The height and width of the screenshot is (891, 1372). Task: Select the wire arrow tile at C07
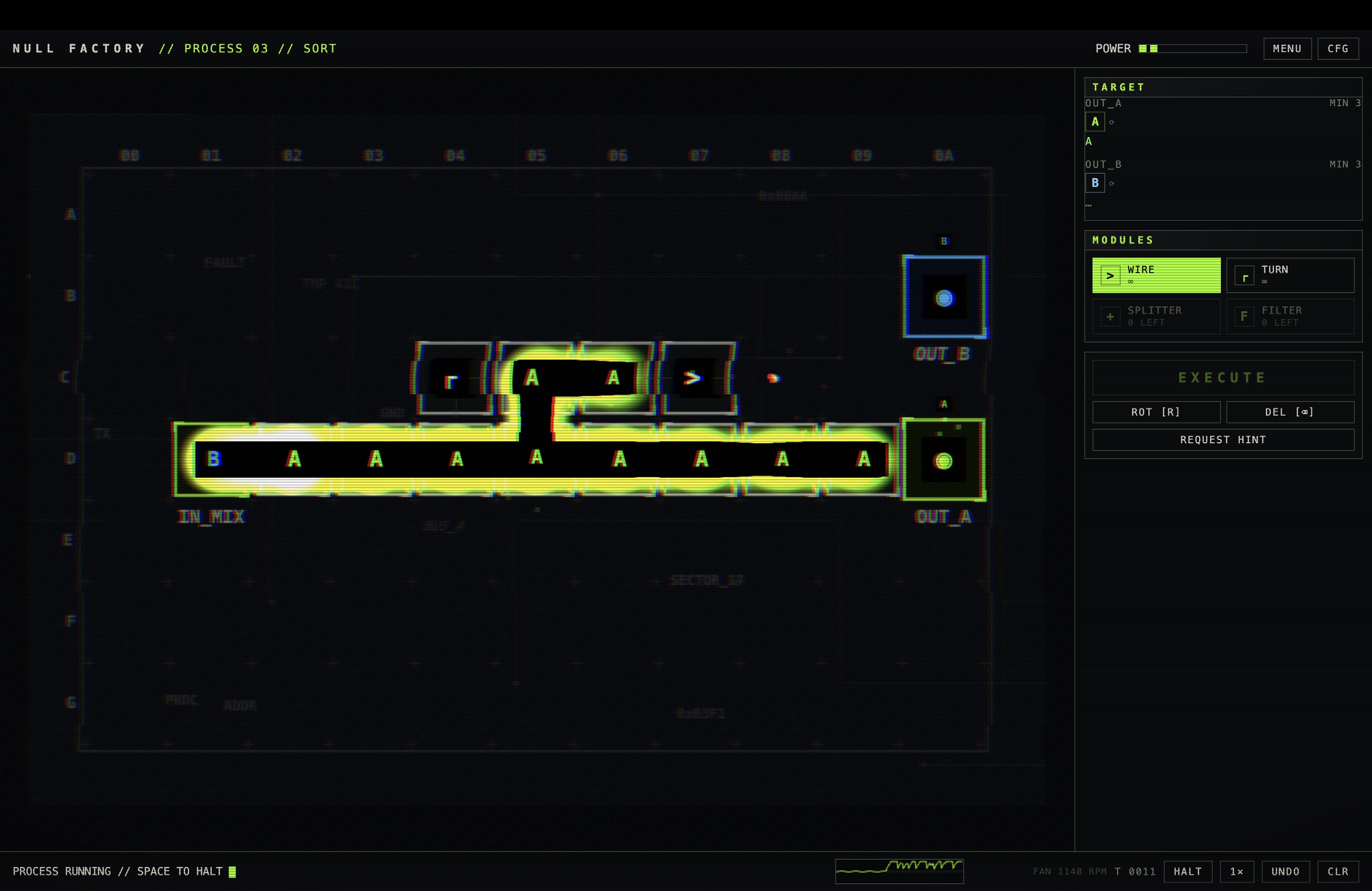pos(697,378)
